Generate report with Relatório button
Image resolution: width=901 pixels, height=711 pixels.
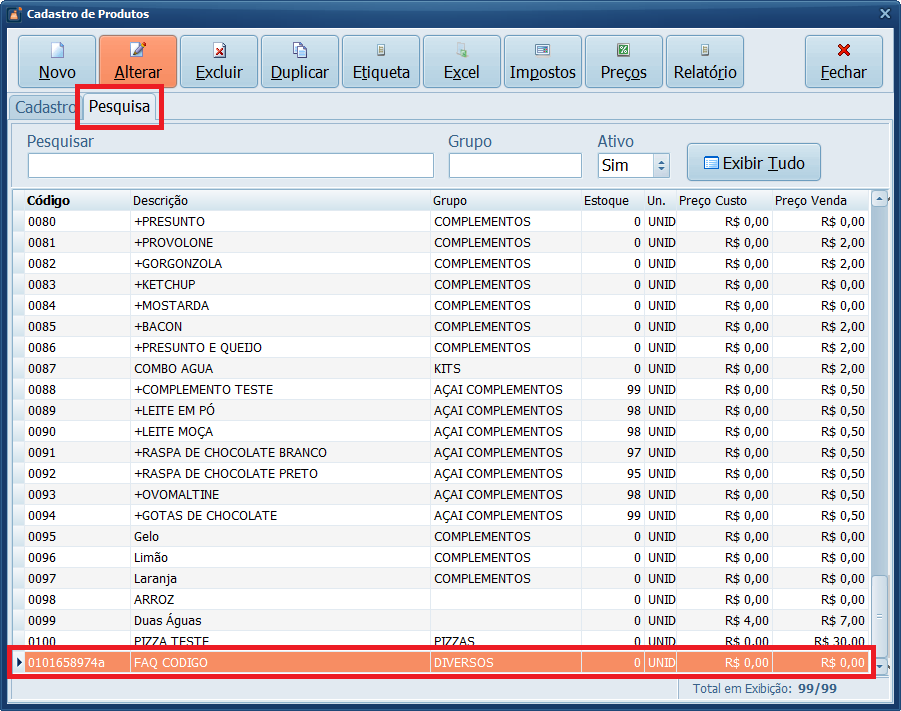[705, 61]
